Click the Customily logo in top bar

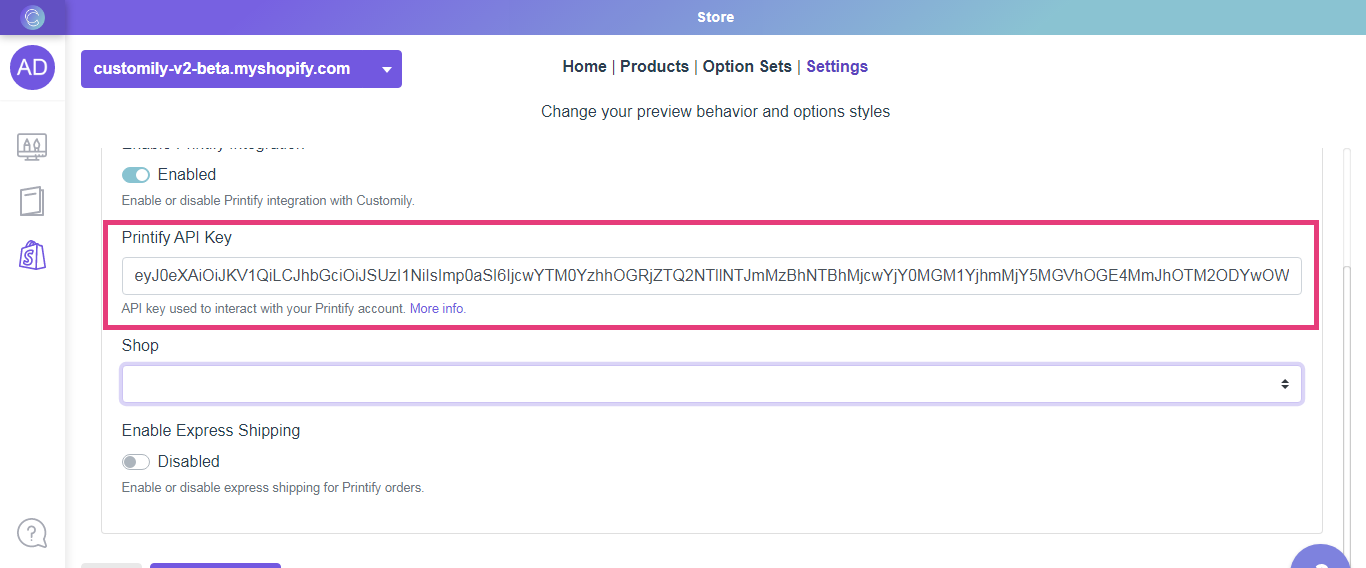tap(33, 17)
